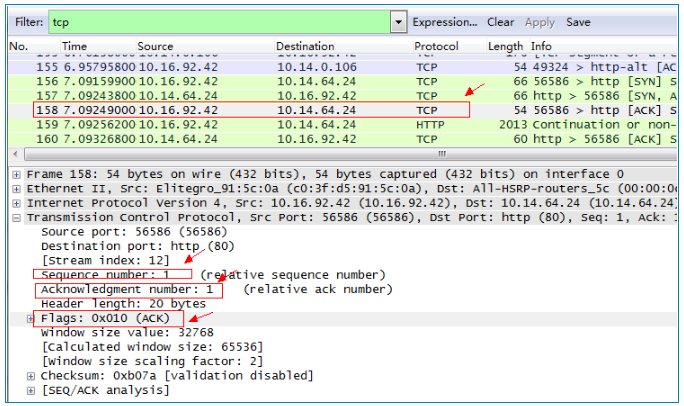Save the current display filter
The height and width of the screenshot is (406, 684).
tap(578, 22)
